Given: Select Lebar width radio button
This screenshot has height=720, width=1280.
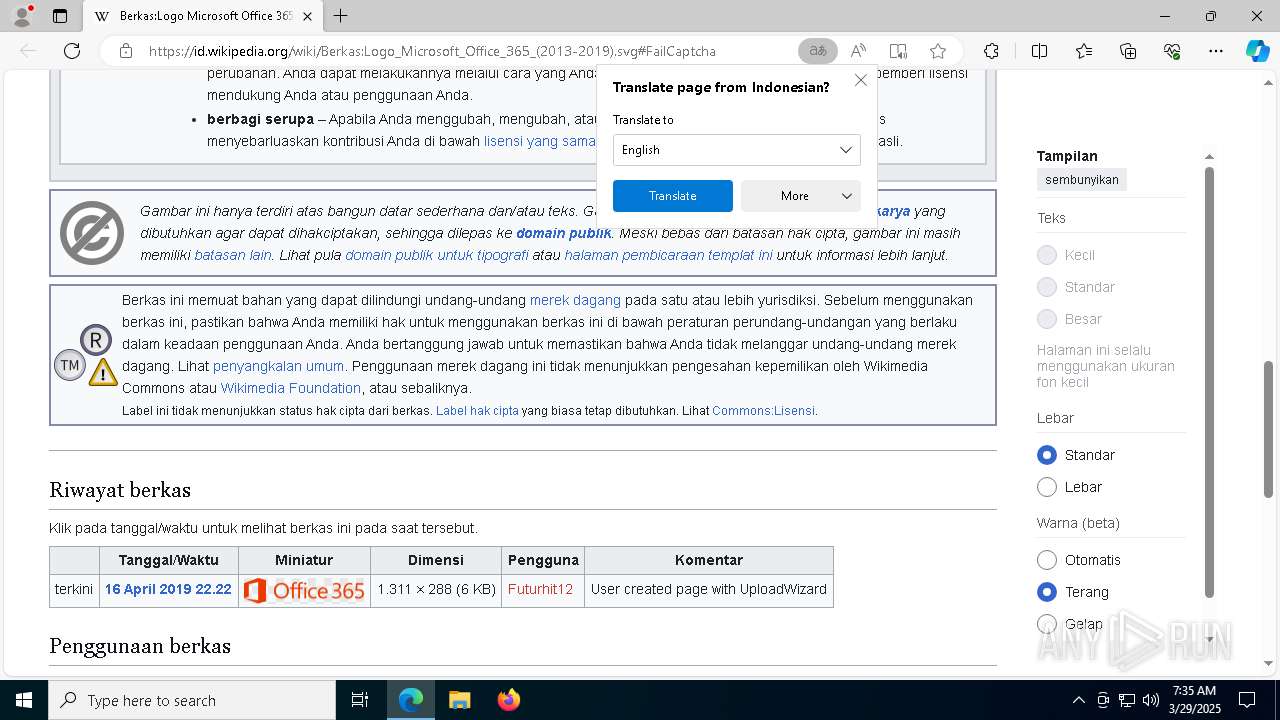Looking at the screenshot, I should pyautogui.click(x=1047, y=487).
